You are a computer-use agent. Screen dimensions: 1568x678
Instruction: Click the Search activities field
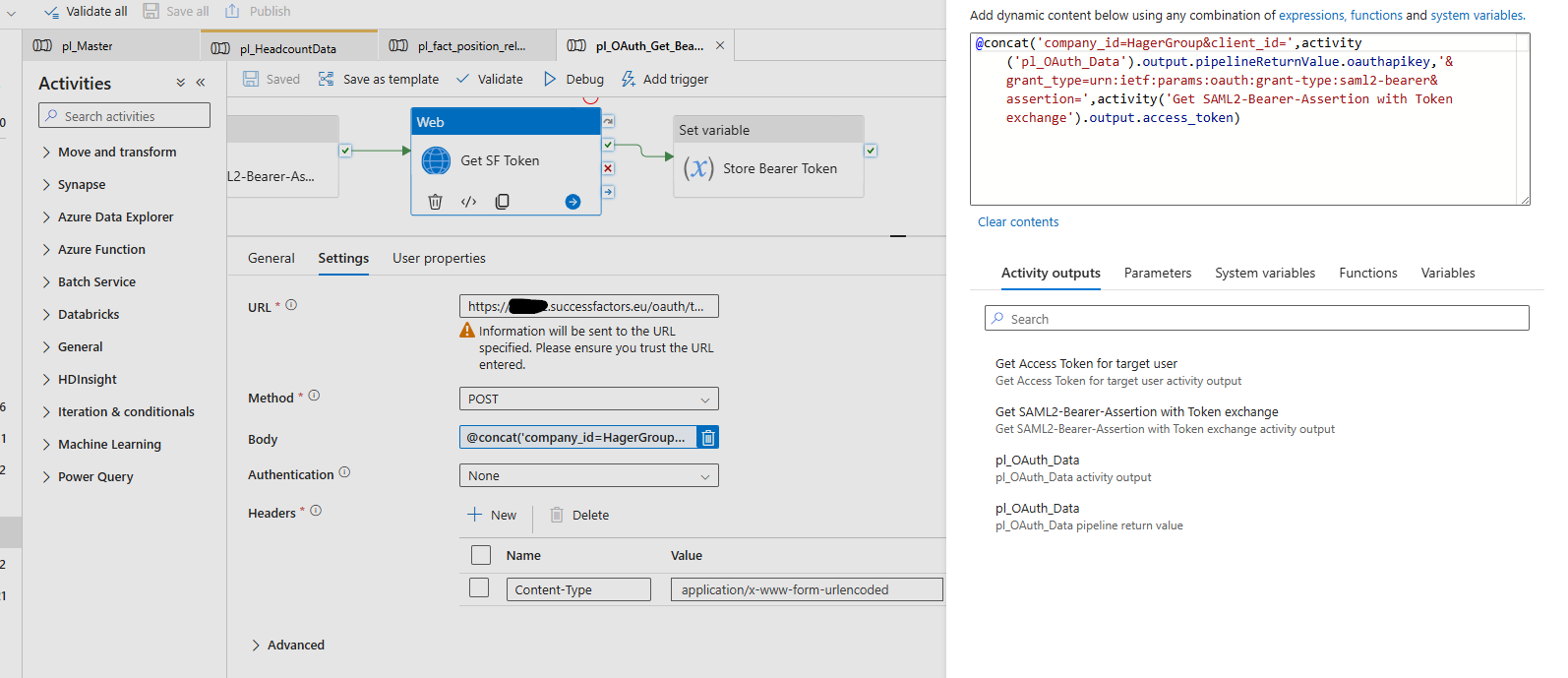click(124, 115)
